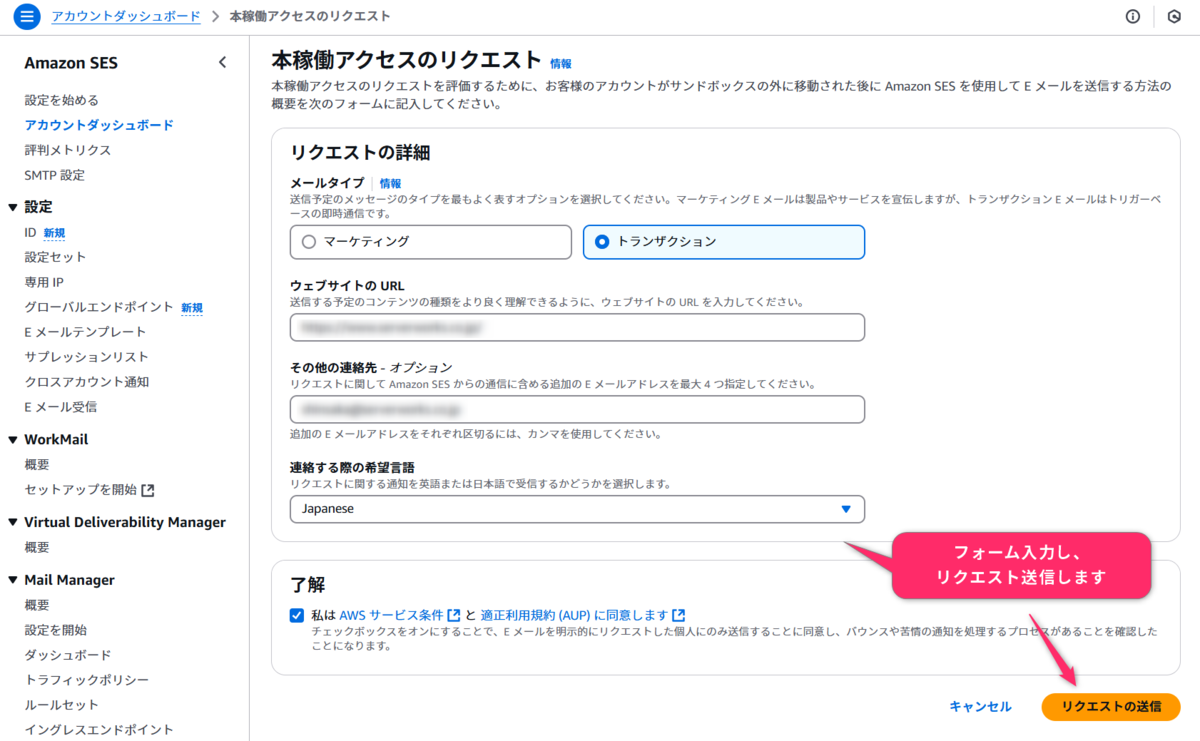This screenshot has height=741, width=1200.
Task: Click external icon after AWS サービス条件
Action: pos(454,615)
